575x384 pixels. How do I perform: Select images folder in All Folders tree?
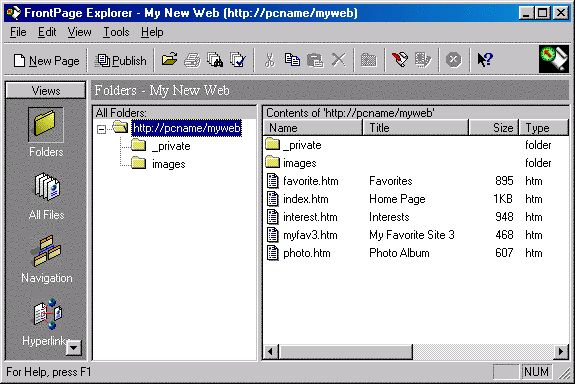168,164
